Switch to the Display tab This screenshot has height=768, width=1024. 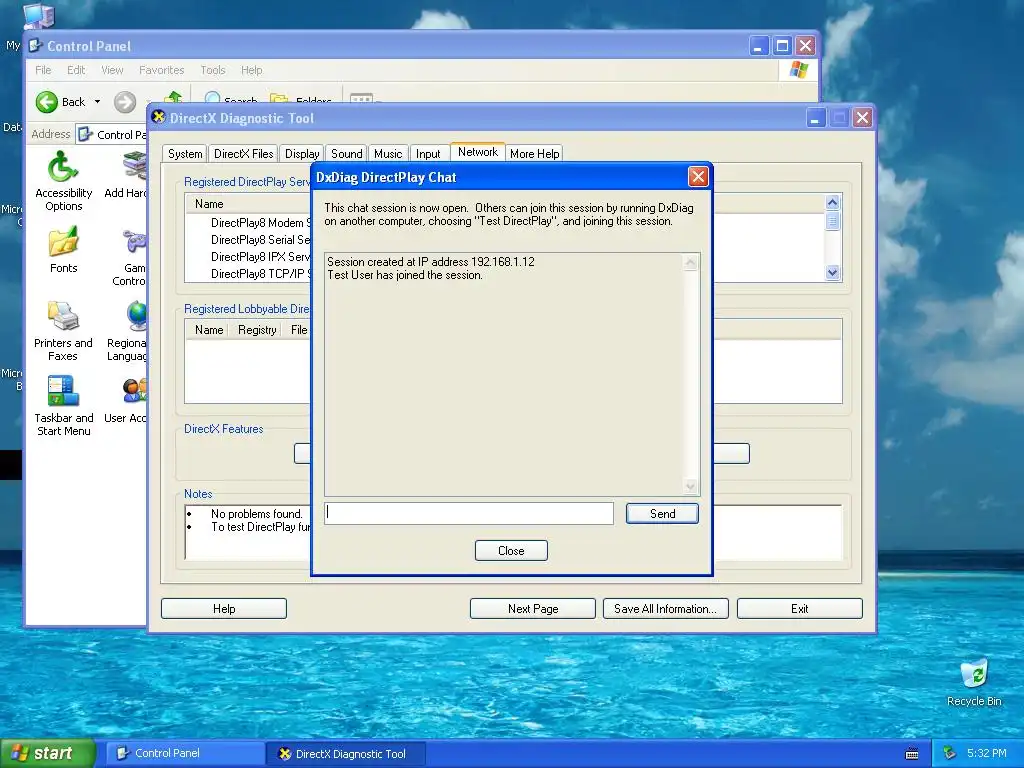(x=302, y=153)
